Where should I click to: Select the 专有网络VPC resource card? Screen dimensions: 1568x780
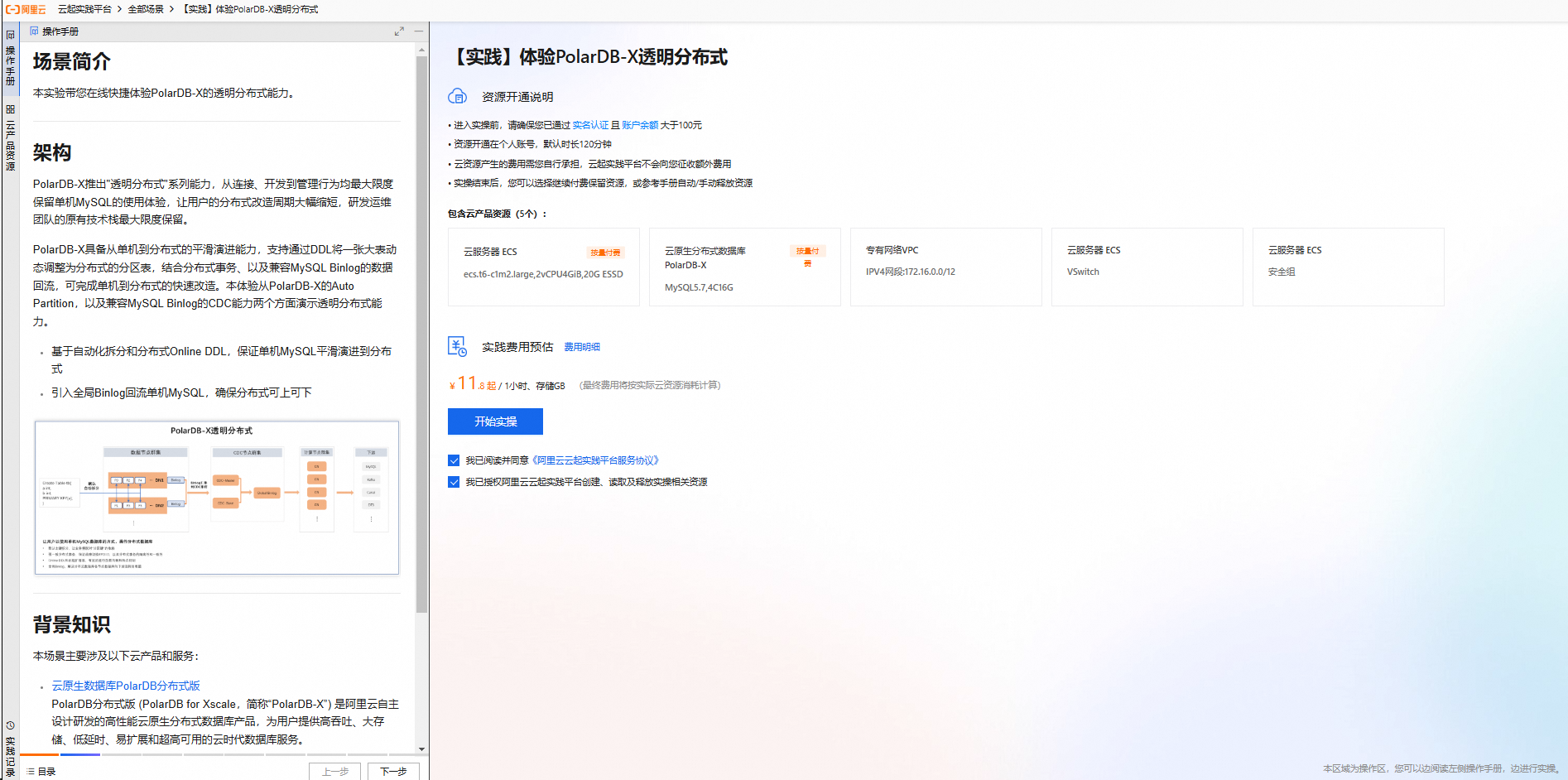click(x=946, y=267)
